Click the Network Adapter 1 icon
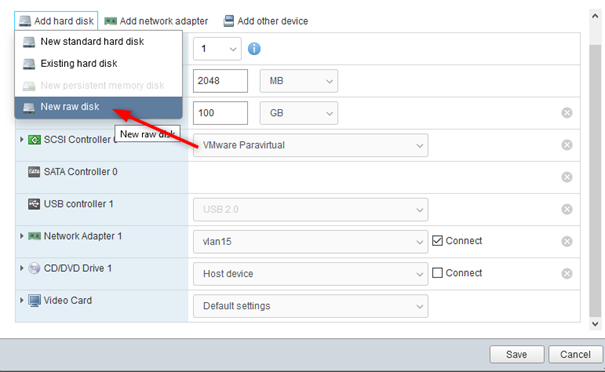605x372 pixels. (34, 236)
